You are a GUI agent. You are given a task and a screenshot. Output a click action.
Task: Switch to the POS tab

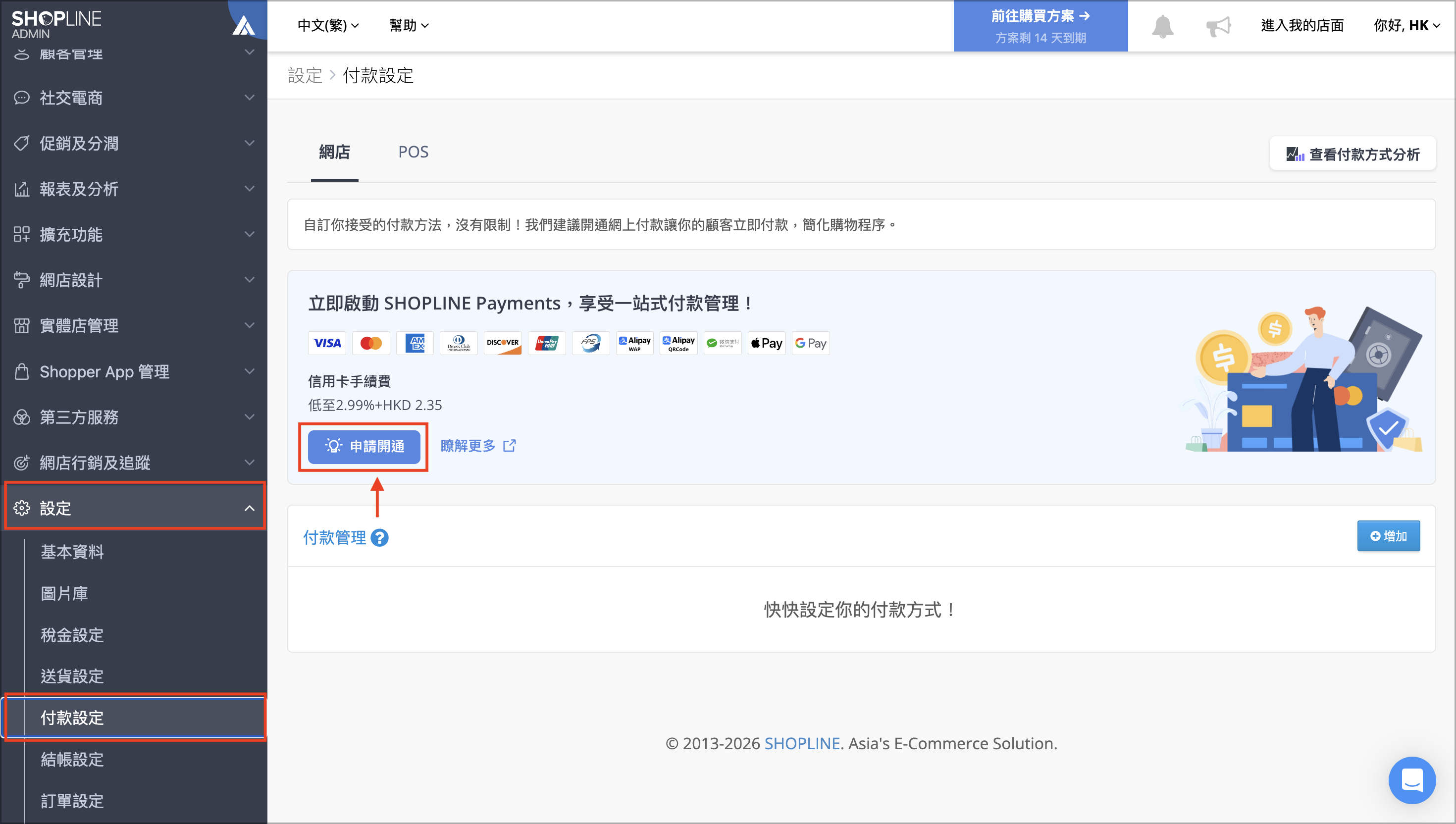pyautogui.click(x=413, y=152)
